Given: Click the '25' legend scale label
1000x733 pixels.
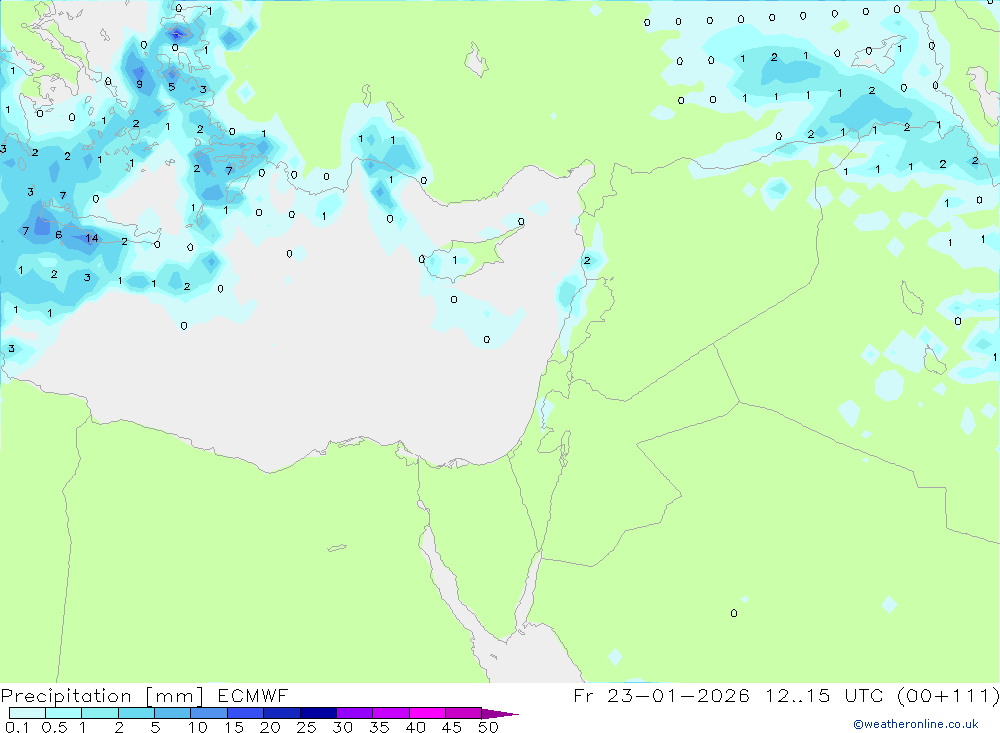Looking at the screenshot, I should pos(306,727).
